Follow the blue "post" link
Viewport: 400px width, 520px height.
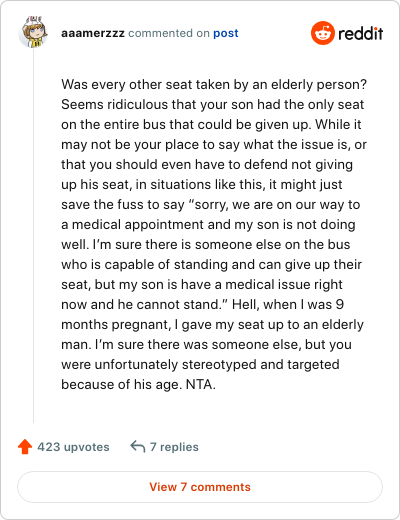(226, 33)
